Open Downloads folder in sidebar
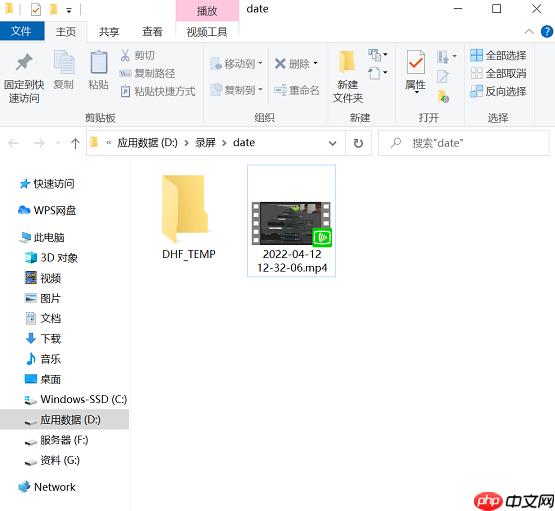This screenshot has height=511, width=555. 43,339
